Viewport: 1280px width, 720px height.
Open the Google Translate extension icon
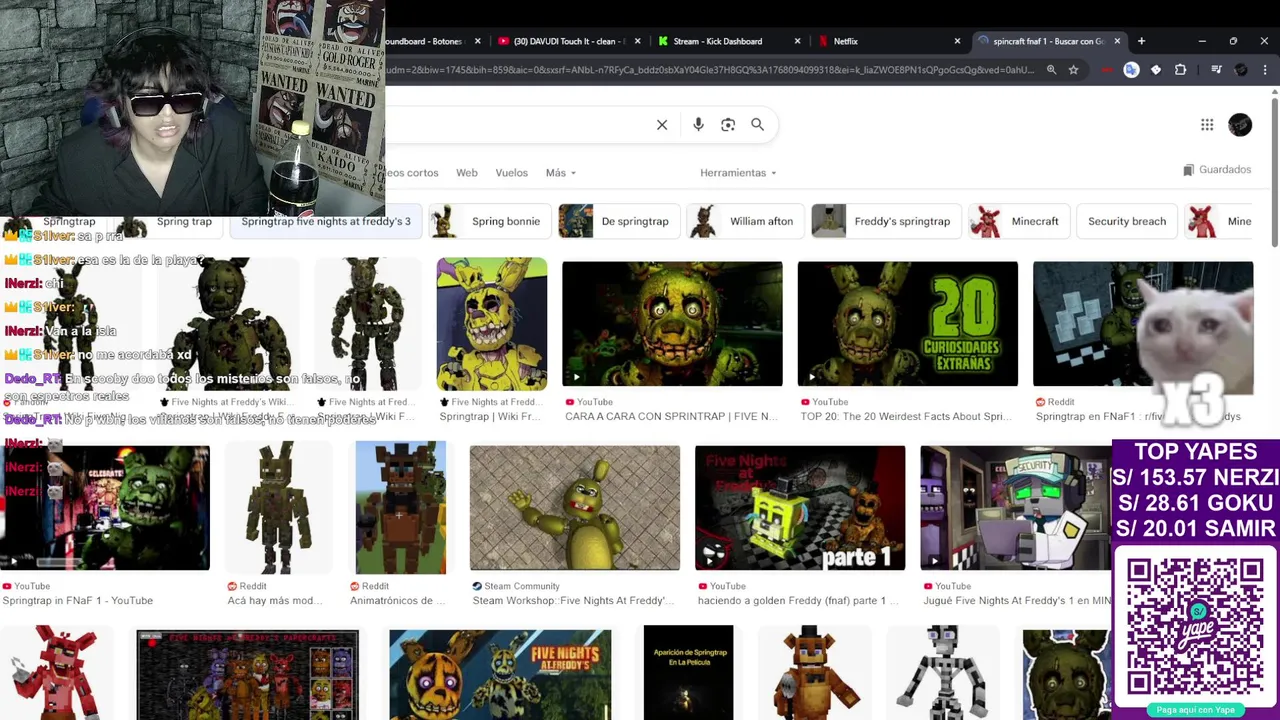1131,70
